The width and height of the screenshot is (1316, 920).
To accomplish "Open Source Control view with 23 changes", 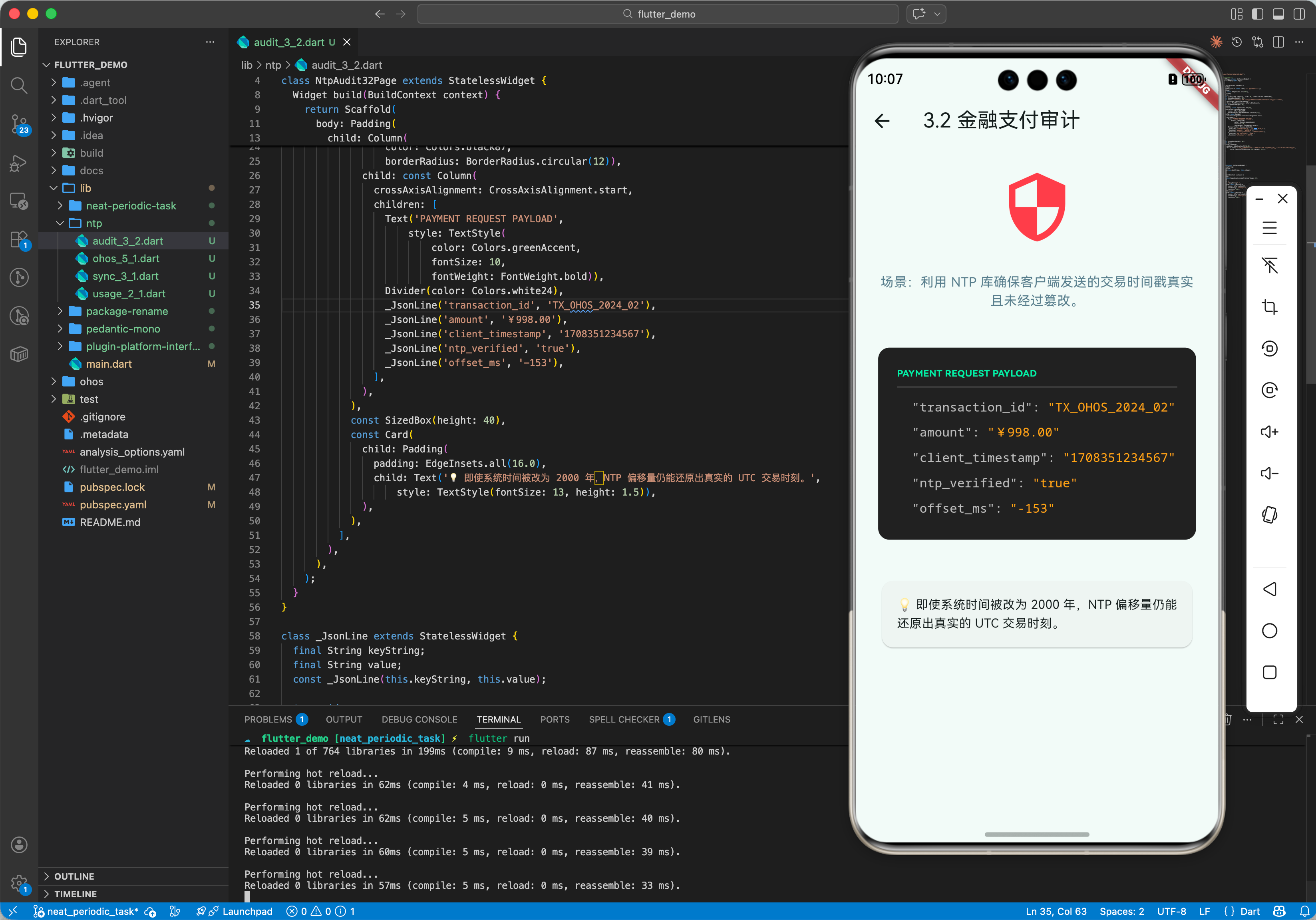I will coord(19,123).
